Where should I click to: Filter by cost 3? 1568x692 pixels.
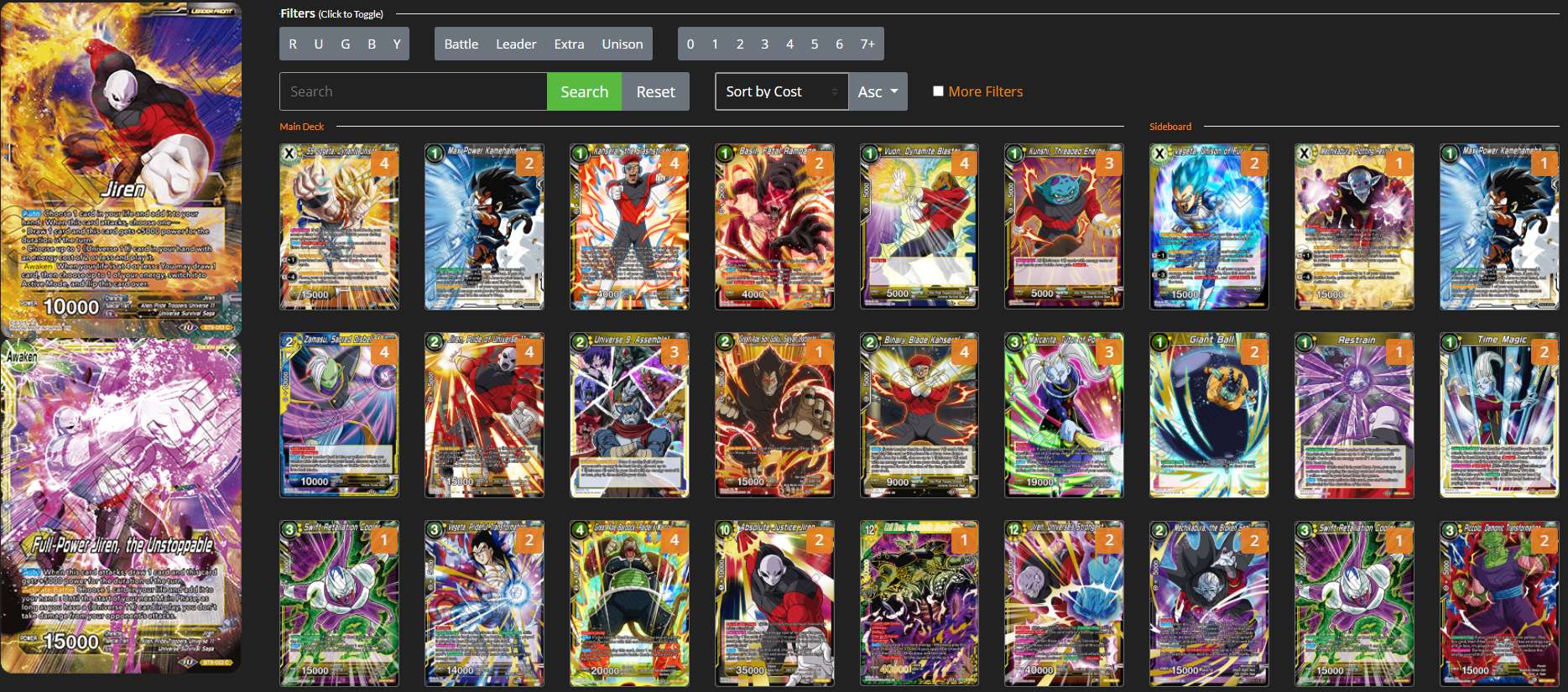pos(764,44)
